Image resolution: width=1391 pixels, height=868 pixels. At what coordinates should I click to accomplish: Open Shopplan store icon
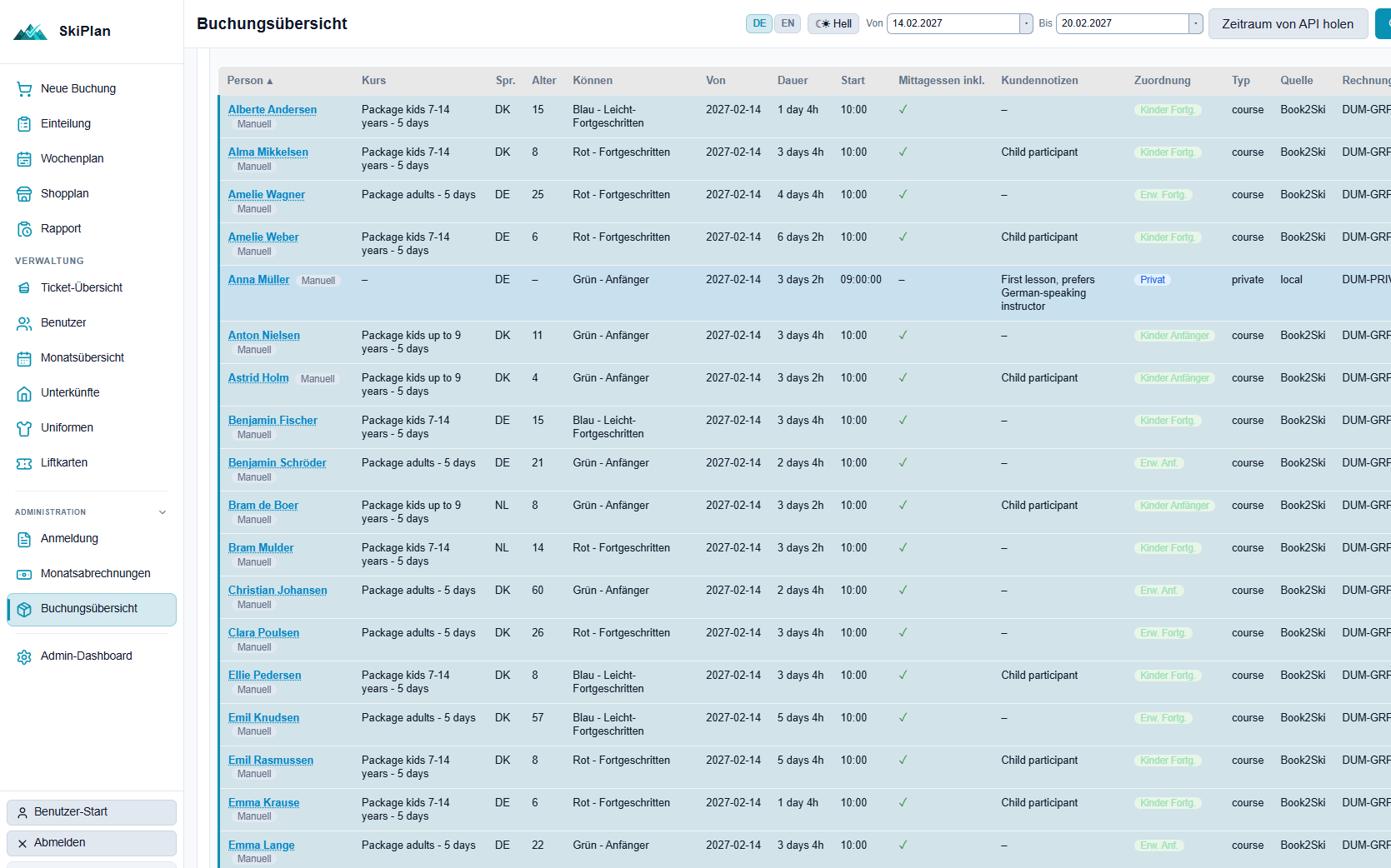click(24, 194)
